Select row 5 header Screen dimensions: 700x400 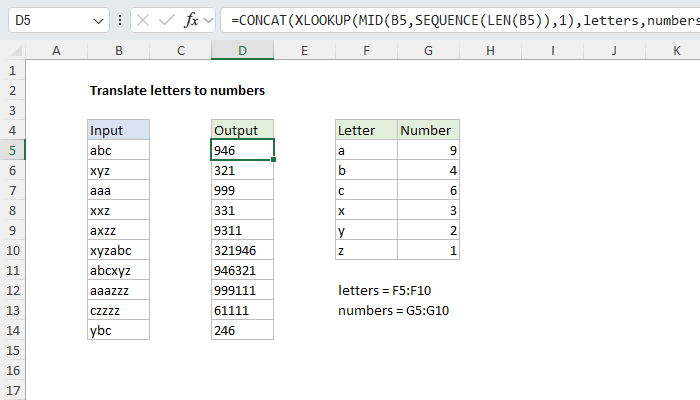pos(12,150)
